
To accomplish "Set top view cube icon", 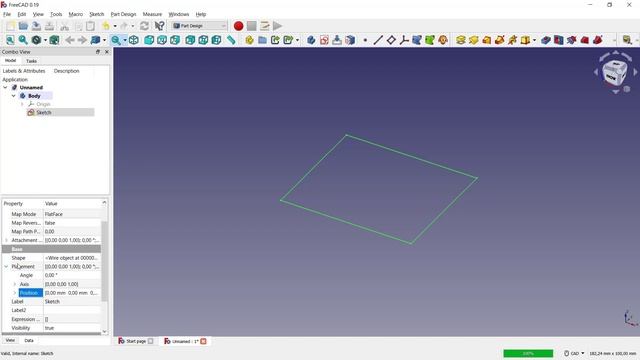I will 162,40.
